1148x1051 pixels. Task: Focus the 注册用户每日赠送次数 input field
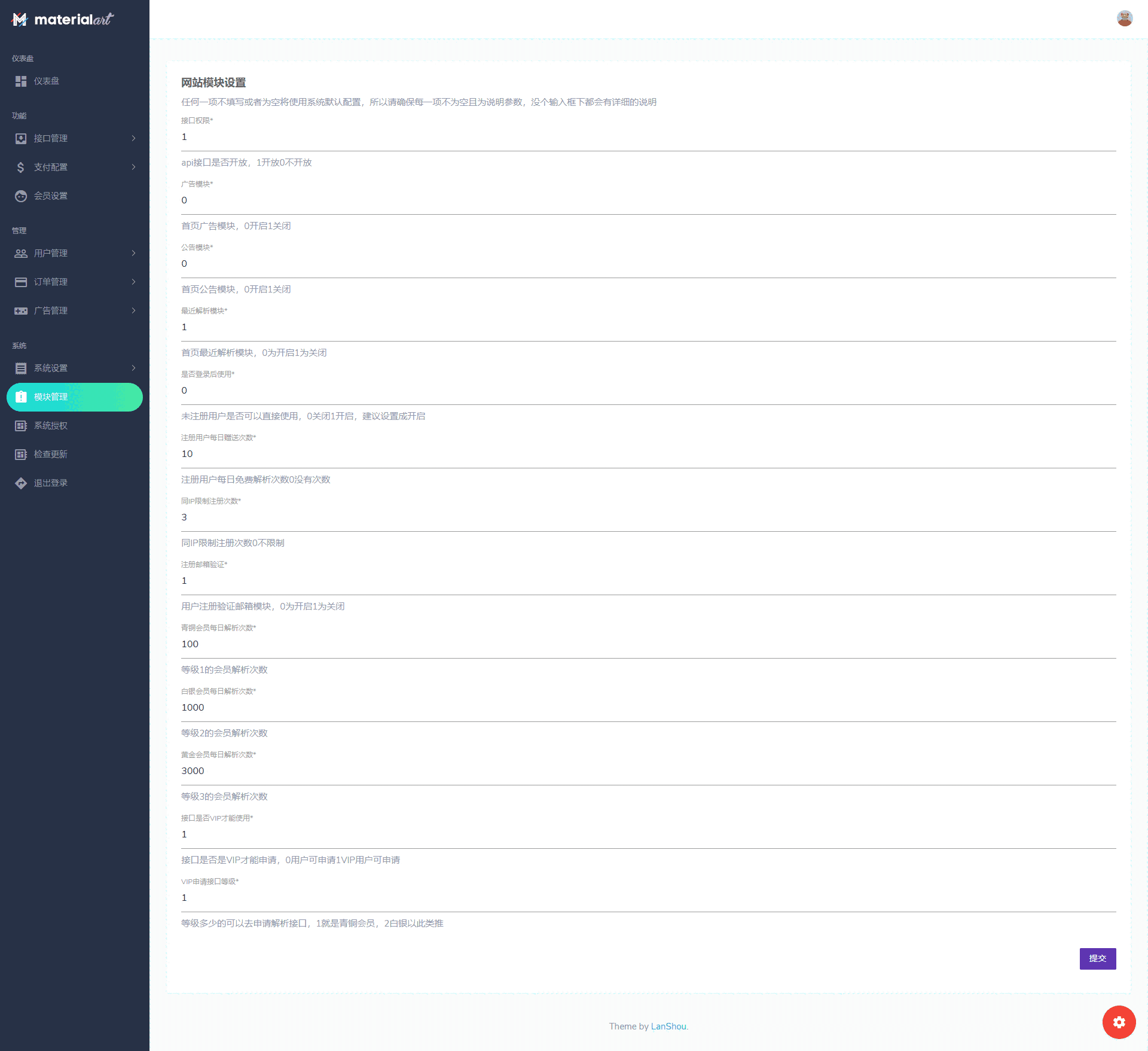tap(648, 455)
